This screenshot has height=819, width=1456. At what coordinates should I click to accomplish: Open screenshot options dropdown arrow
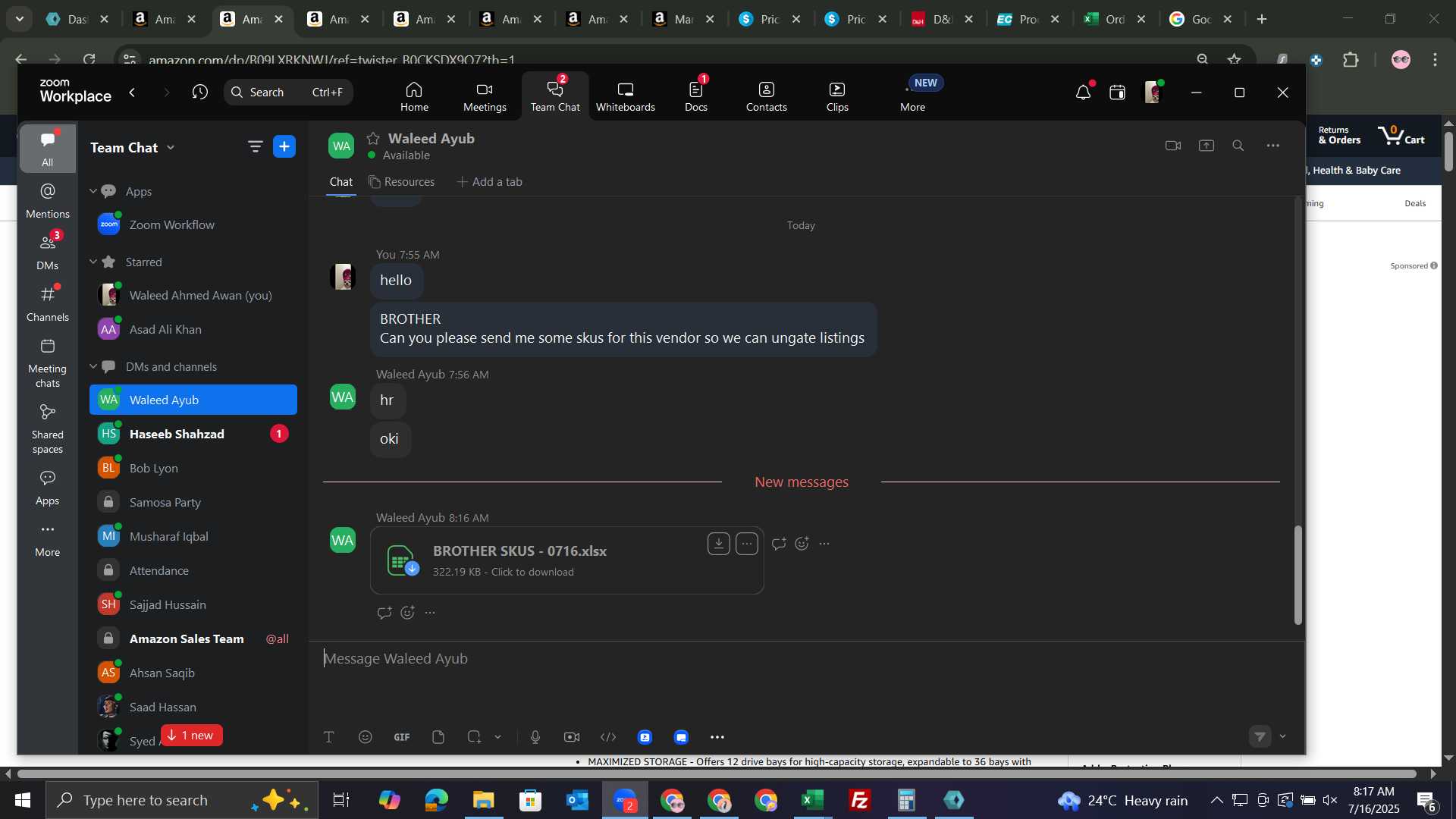(497, 737)
